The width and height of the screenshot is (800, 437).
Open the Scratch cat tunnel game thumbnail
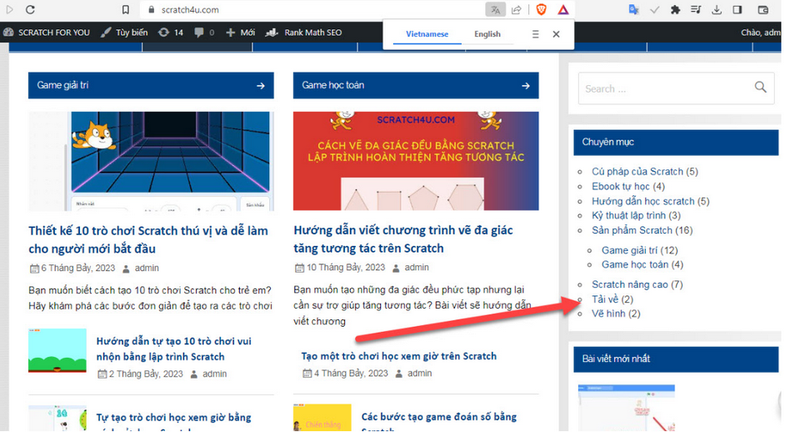pos(151,161)
